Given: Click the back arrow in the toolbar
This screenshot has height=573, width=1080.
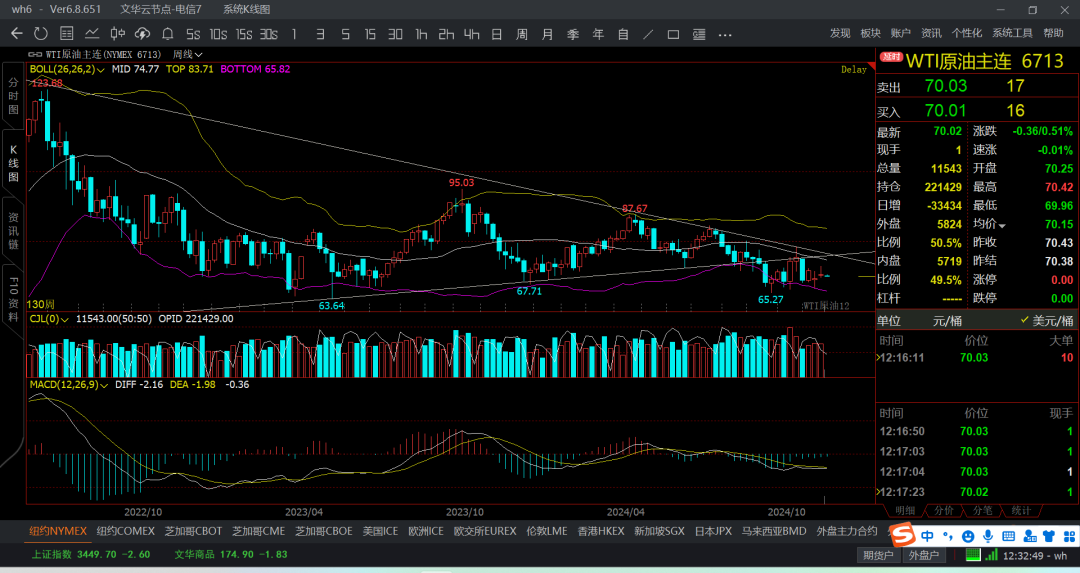Looking at the screenshot, I should click(x=16, y=33).
